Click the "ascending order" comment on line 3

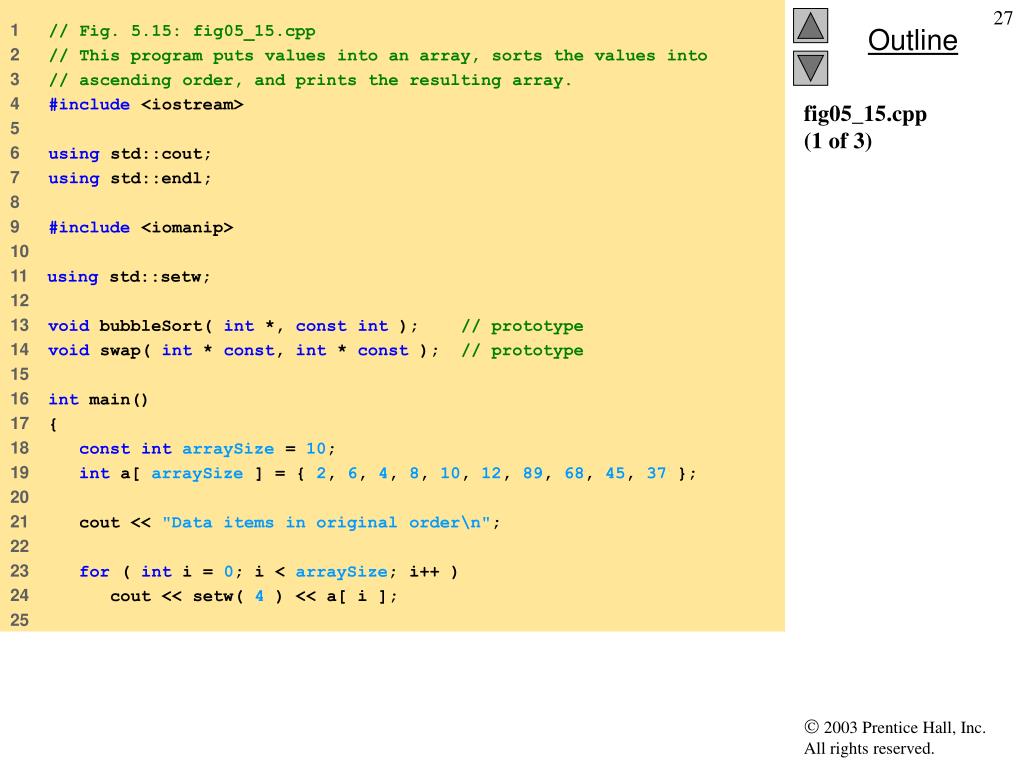click(x=310, y=80)
